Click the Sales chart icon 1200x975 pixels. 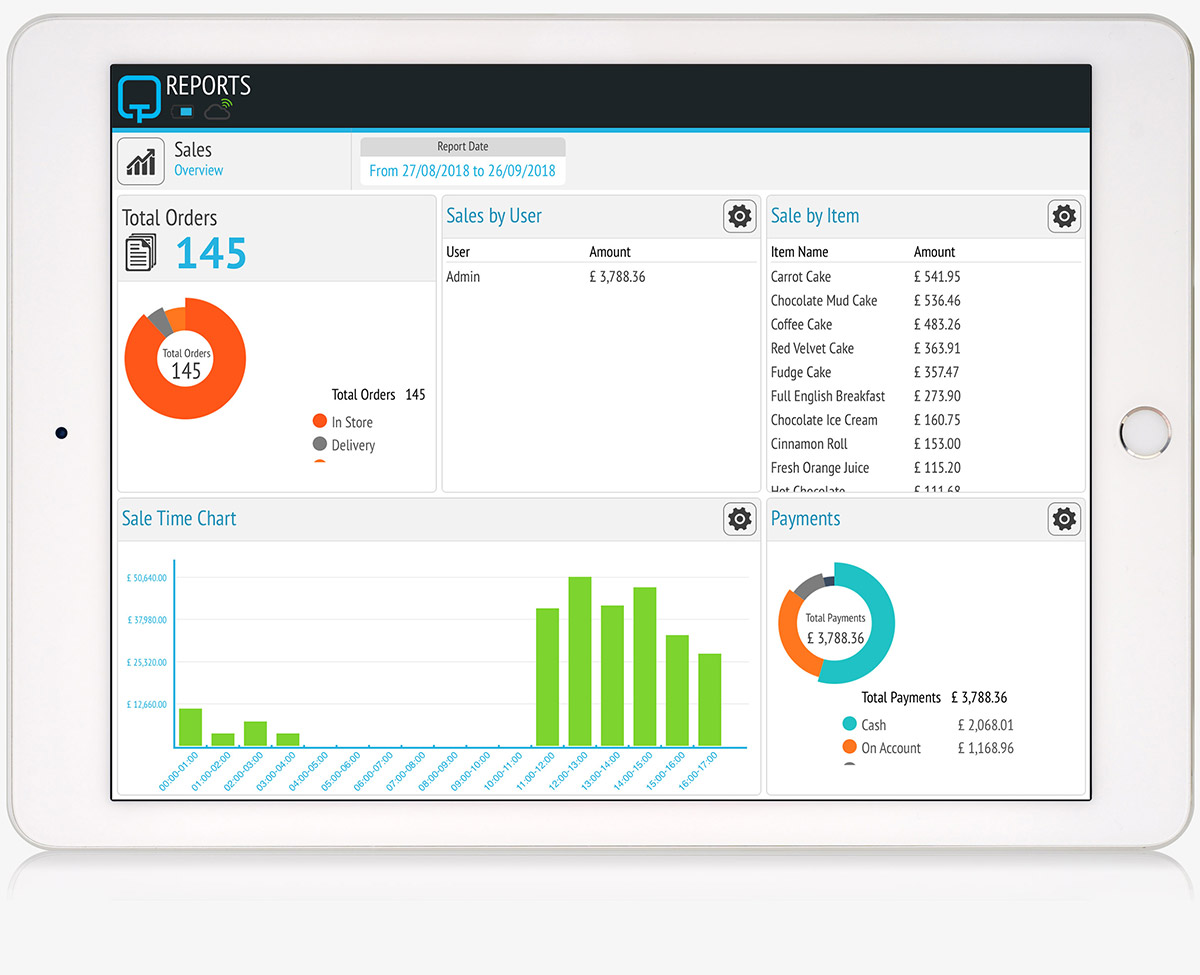tap(141, 161)
